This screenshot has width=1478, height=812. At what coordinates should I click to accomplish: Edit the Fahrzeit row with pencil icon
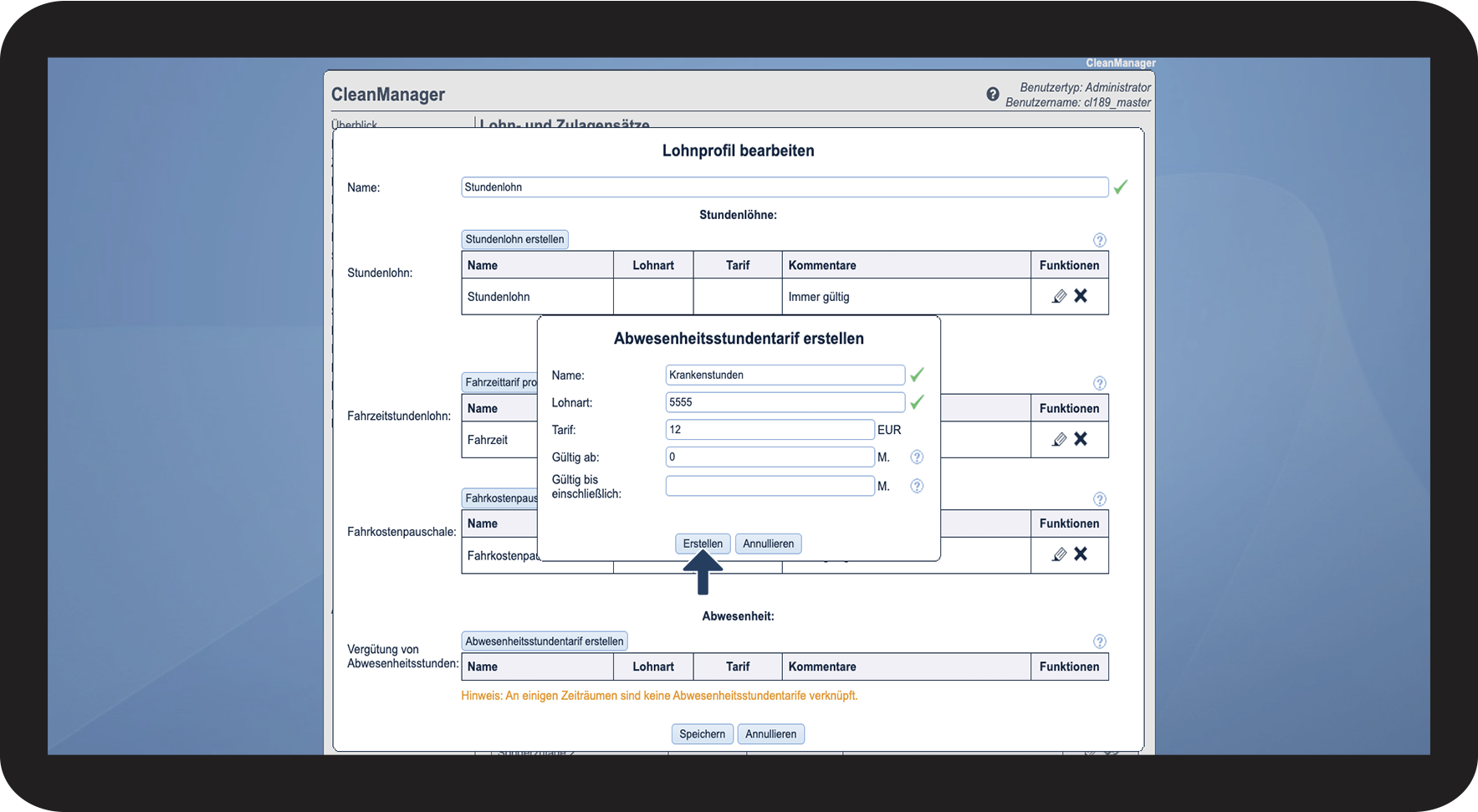(1059, 439)
